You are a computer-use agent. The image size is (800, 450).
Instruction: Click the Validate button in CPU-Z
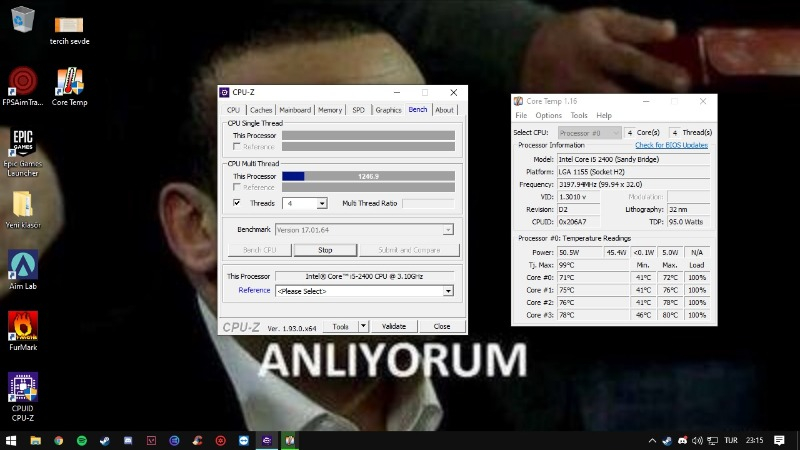393,326
